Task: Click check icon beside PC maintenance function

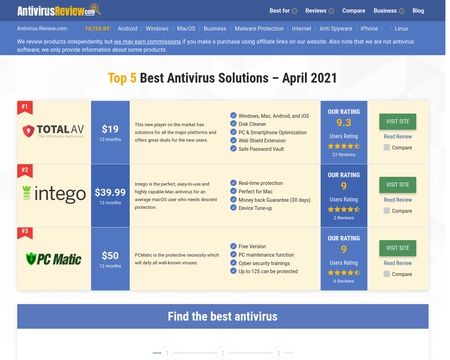Action: [x=233, y=254]
